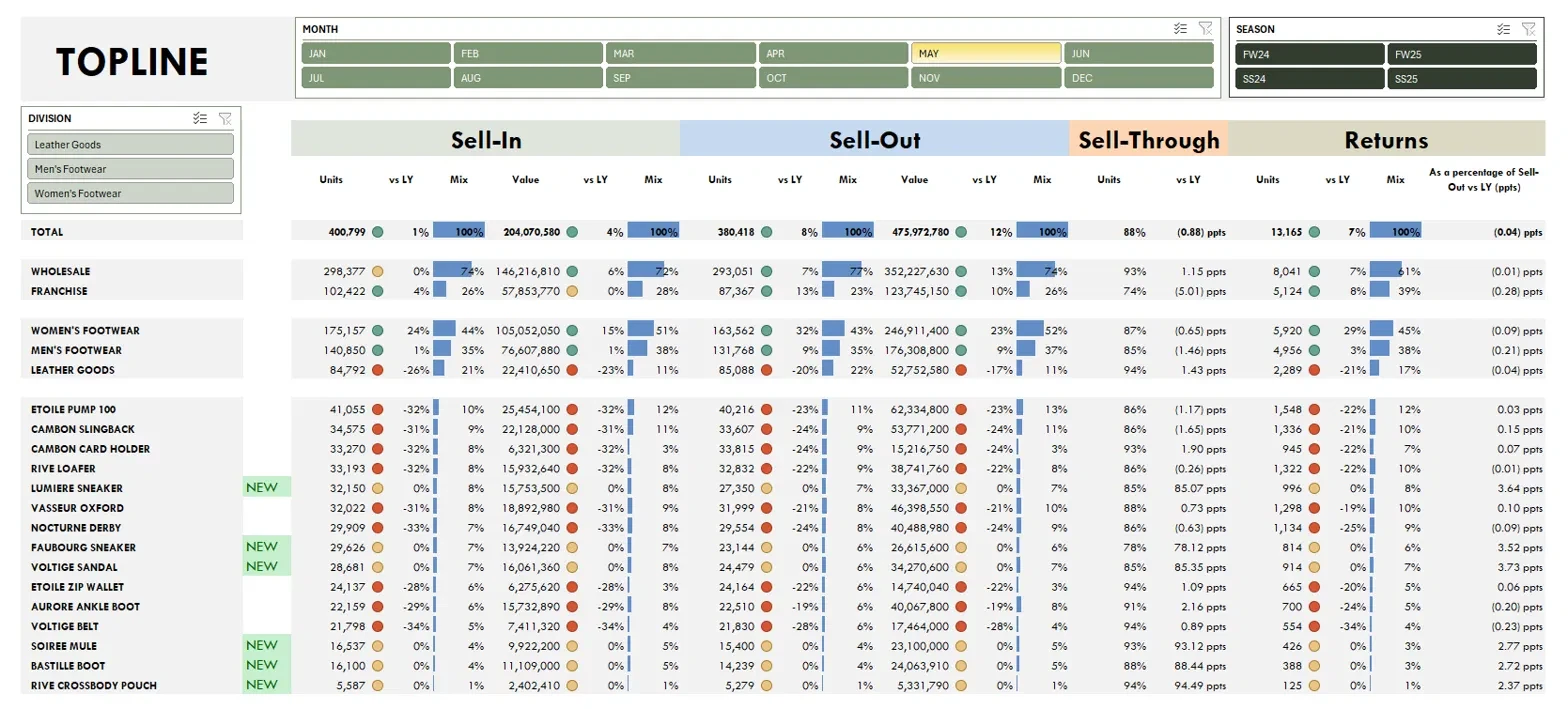
Task: Click NEW tag beside Lumiere Sneaker
Action: point(262,488)
